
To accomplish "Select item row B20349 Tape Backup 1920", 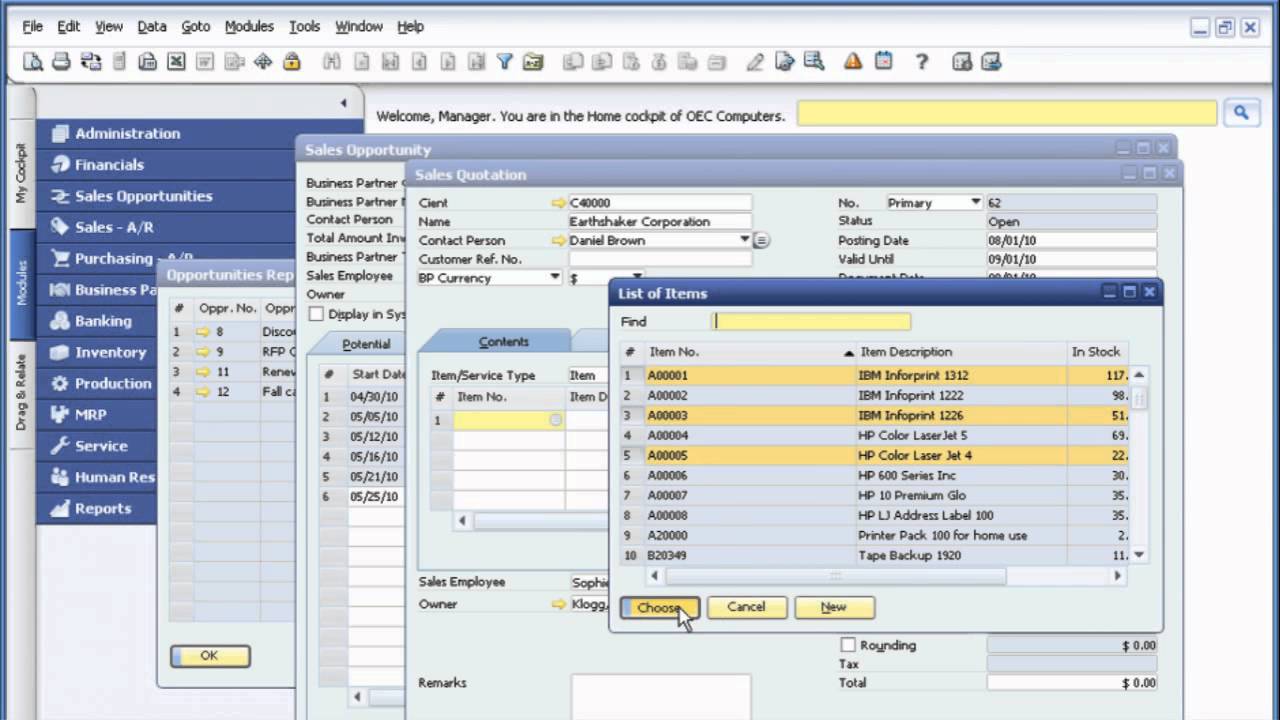I will (x=874, y=555).
